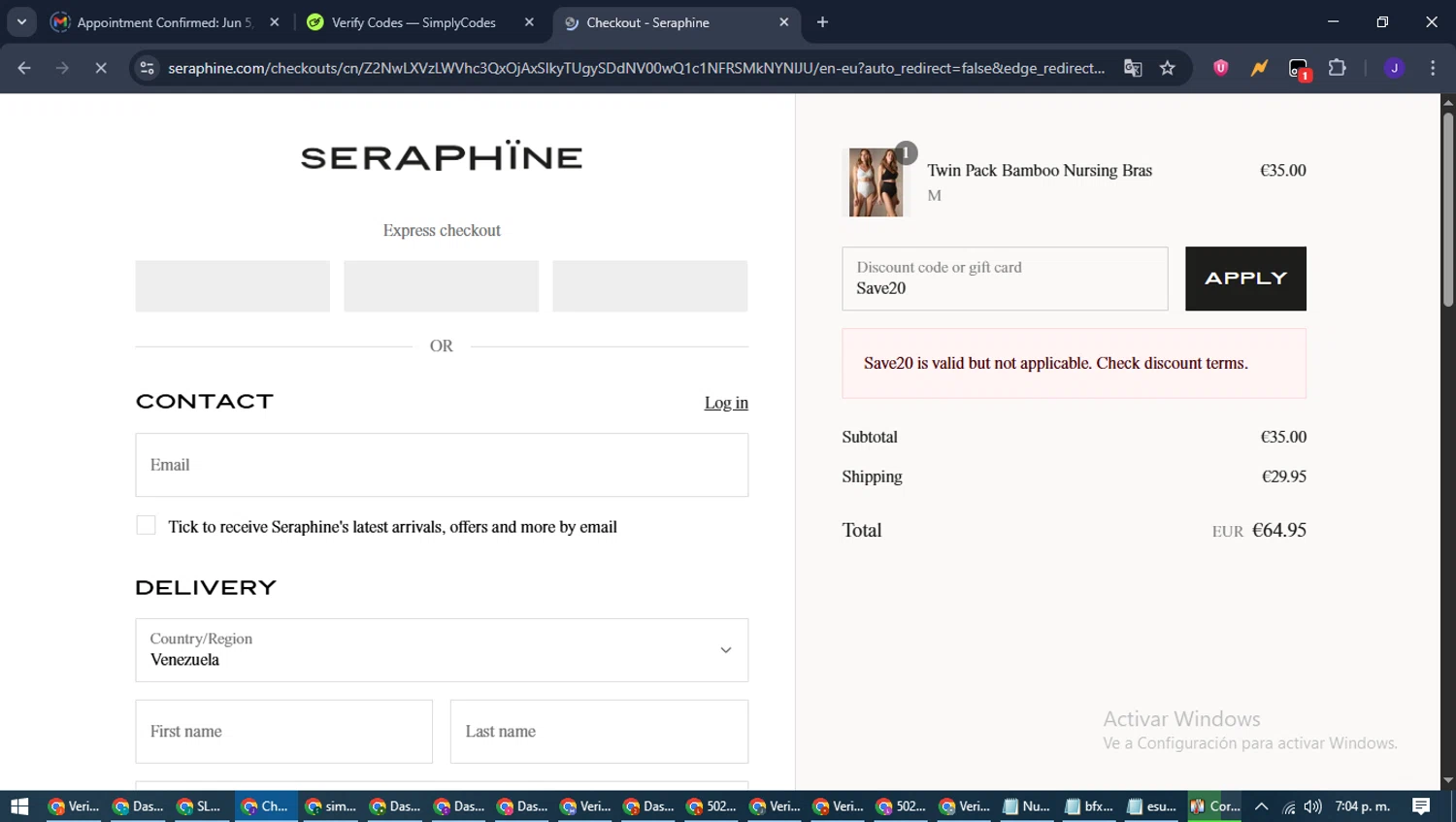This screenshot has width=1456, height=822.
Task: Open the taskbar clock showing 7:04 p. m.
Action: coord(1363,806)
